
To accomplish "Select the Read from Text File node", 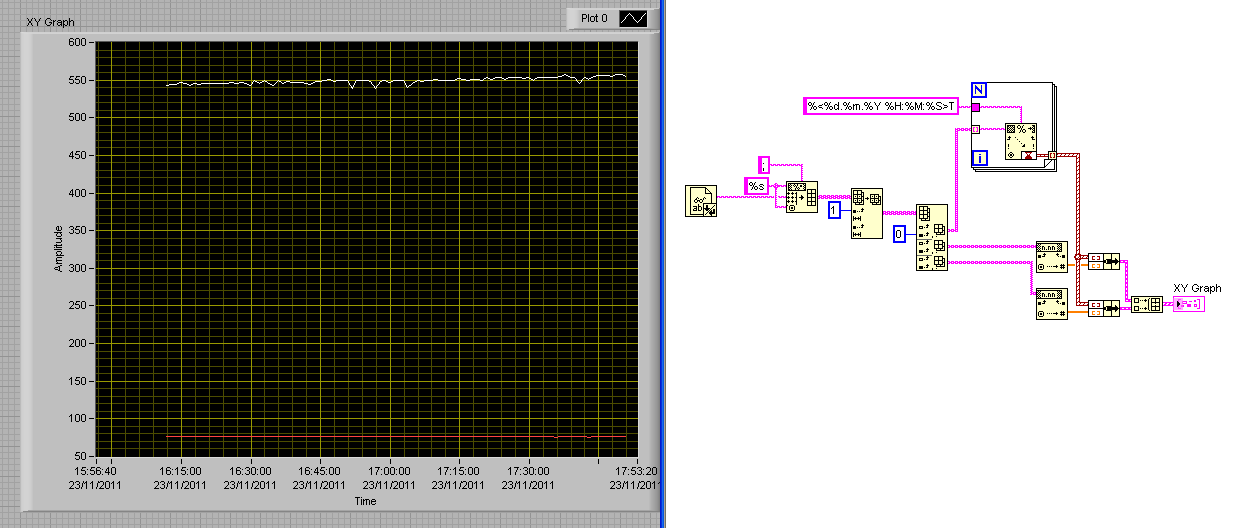I will pos(701,201).
